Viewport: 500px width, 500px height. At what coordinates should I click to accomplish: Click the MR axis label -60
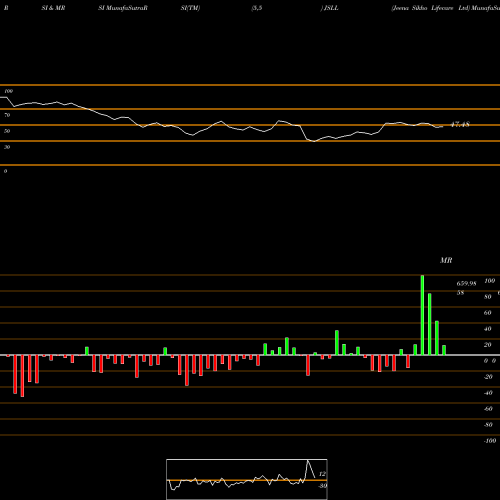(x=488, y=409)
